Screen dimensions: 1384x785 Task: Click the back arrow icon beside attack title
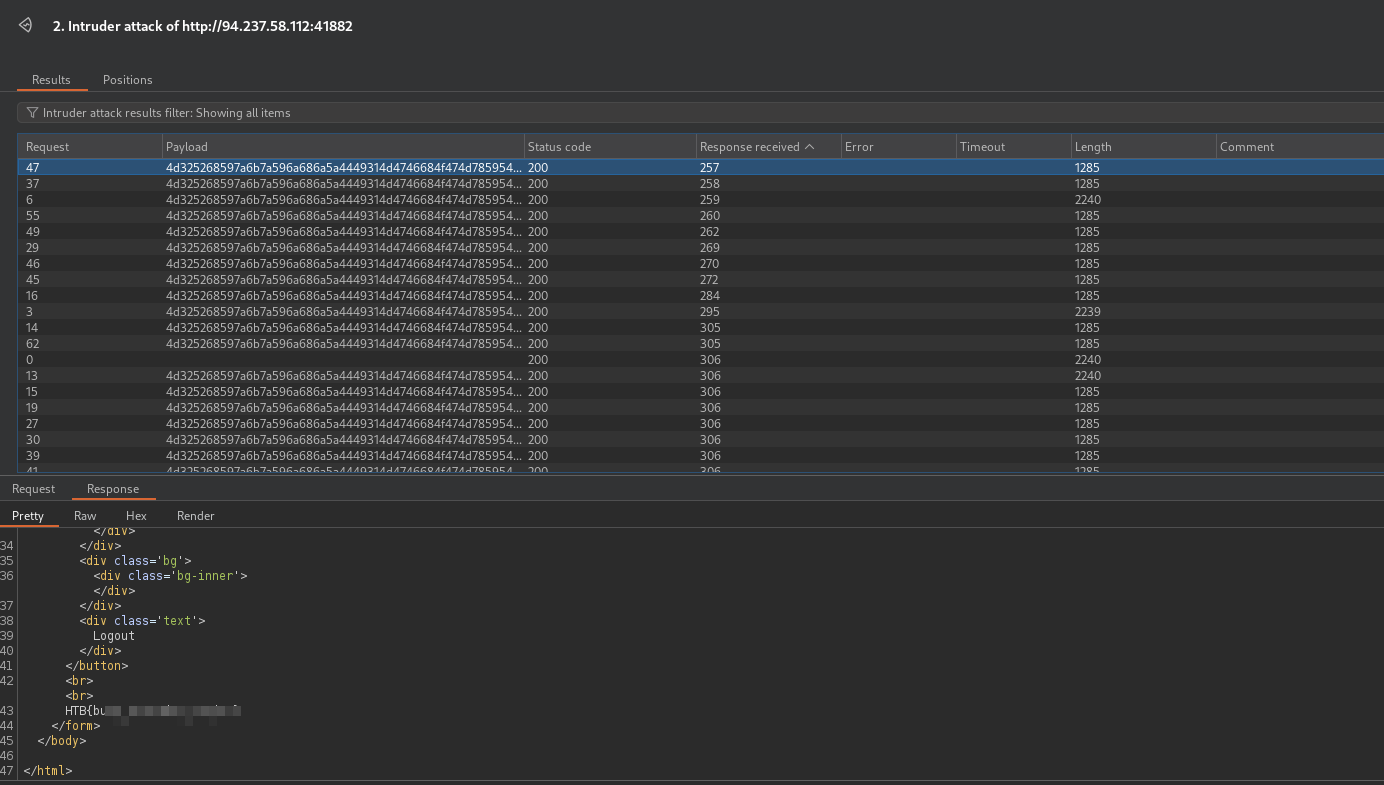26,26
